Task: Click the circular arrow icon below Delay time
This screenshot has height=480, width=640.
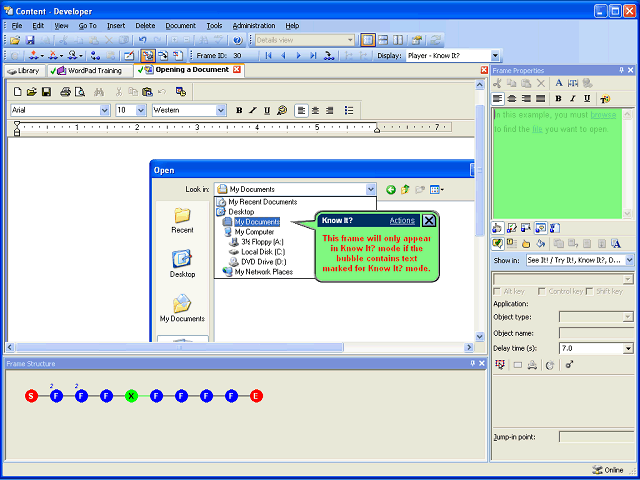Action: [x=550, y=365]
